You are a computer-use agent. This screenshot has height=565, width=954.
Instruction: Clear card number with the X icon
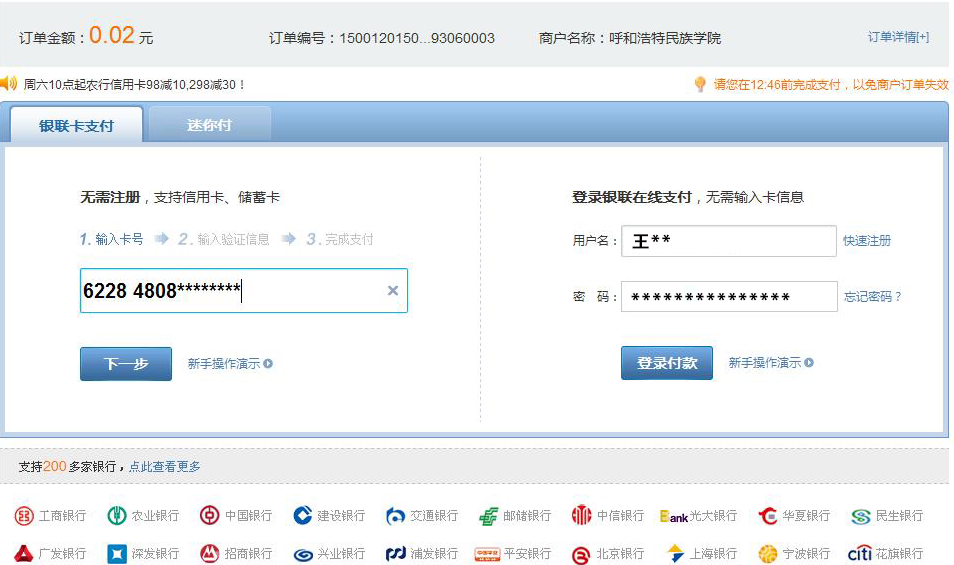pyautogui.click(x=393, y=291)
